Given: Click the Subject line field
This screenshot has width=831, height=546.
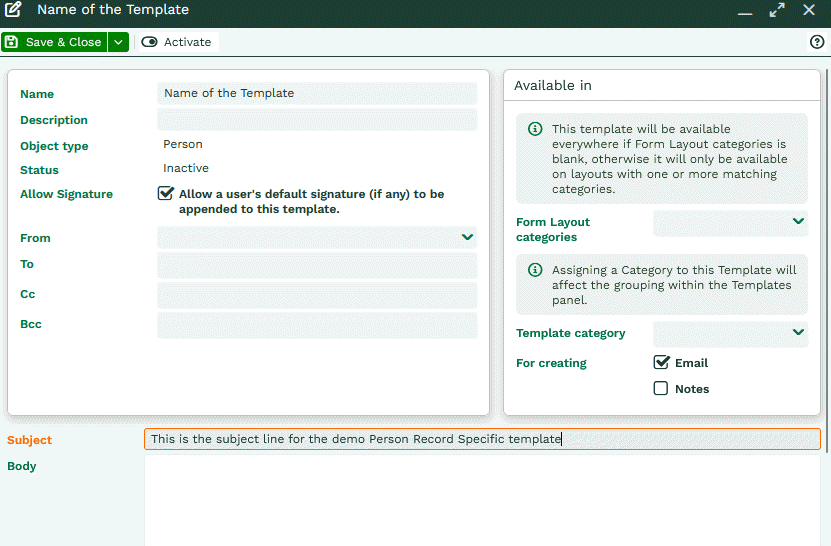Looking at the screenshot, I should [x=482, y=439].
